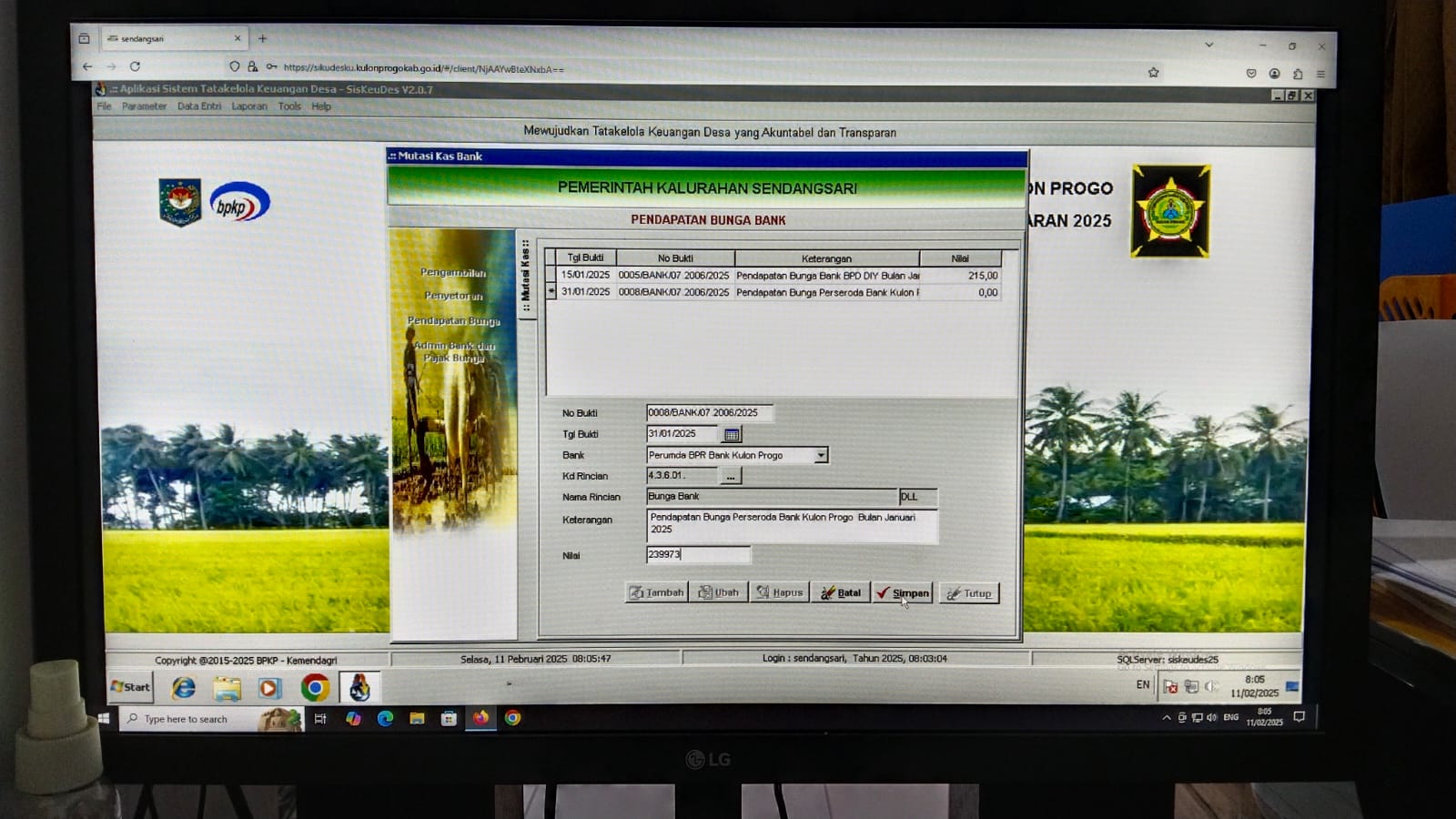Open Task View on Windows taskbar
The width and height of the screenshot is (1456, 819).
320,719
